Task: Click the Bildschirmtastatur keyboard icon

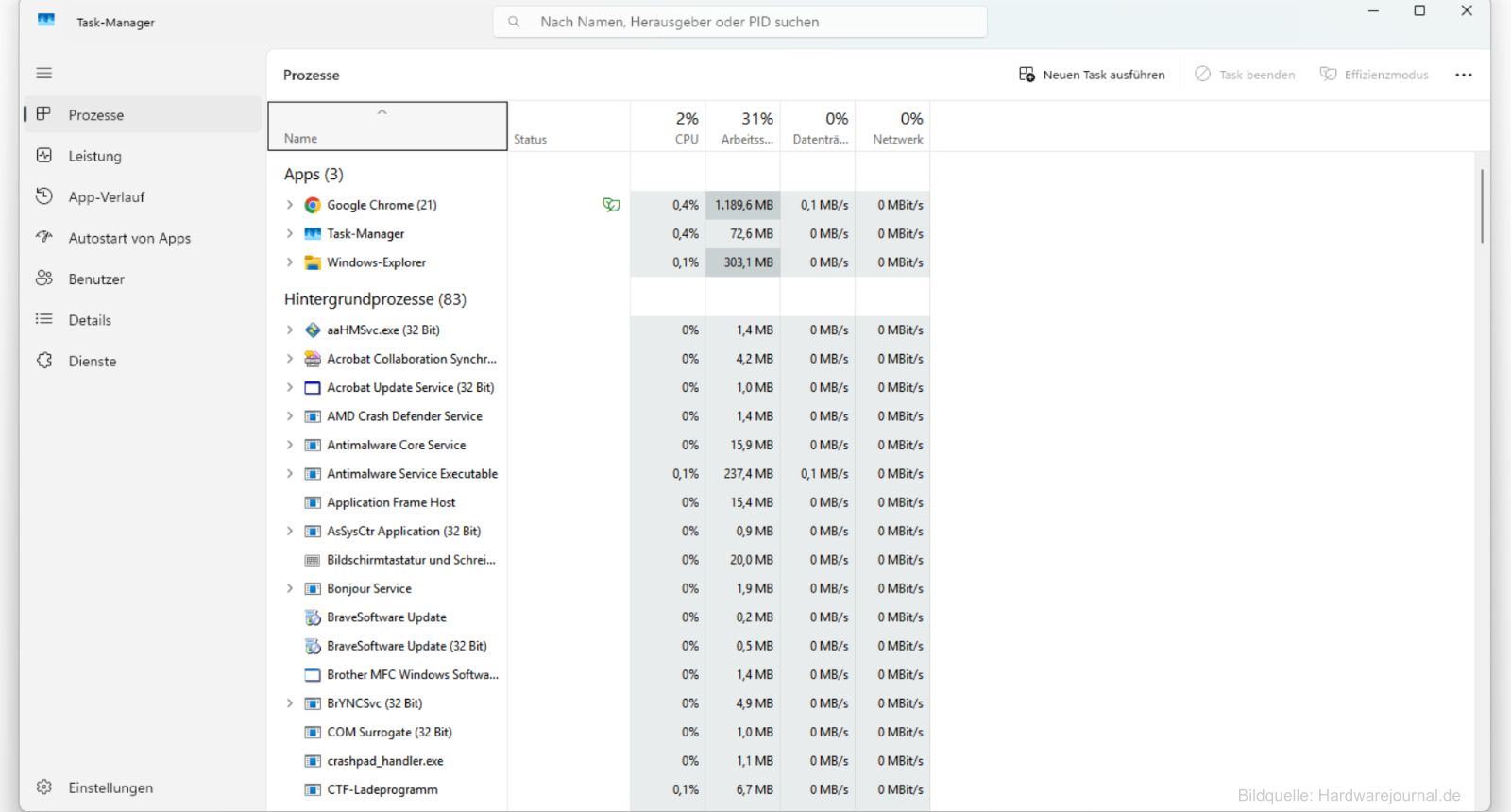Action: click(313, 560)
